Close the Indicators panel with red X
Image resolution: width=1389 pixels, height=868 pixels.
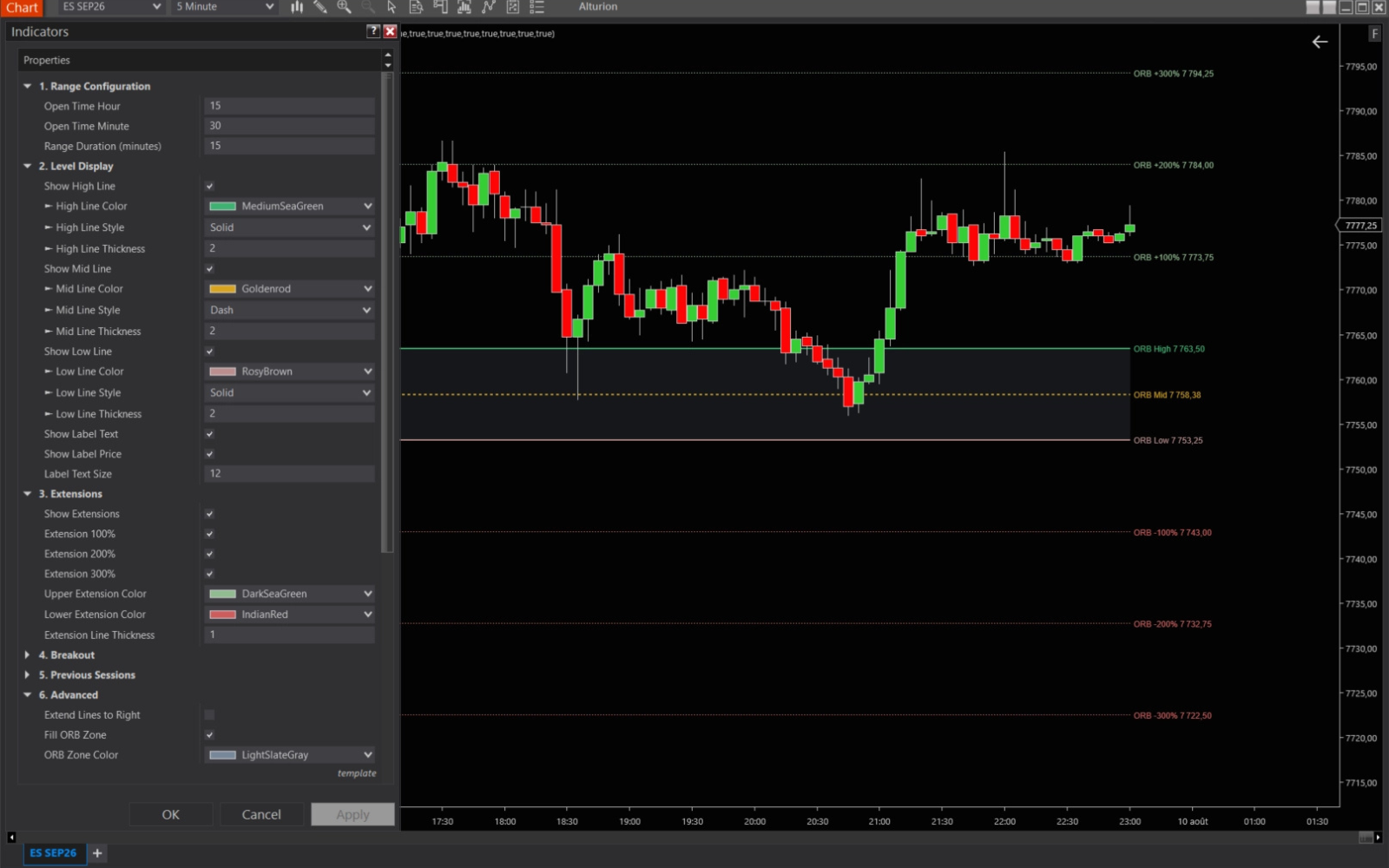coord(391,31)
